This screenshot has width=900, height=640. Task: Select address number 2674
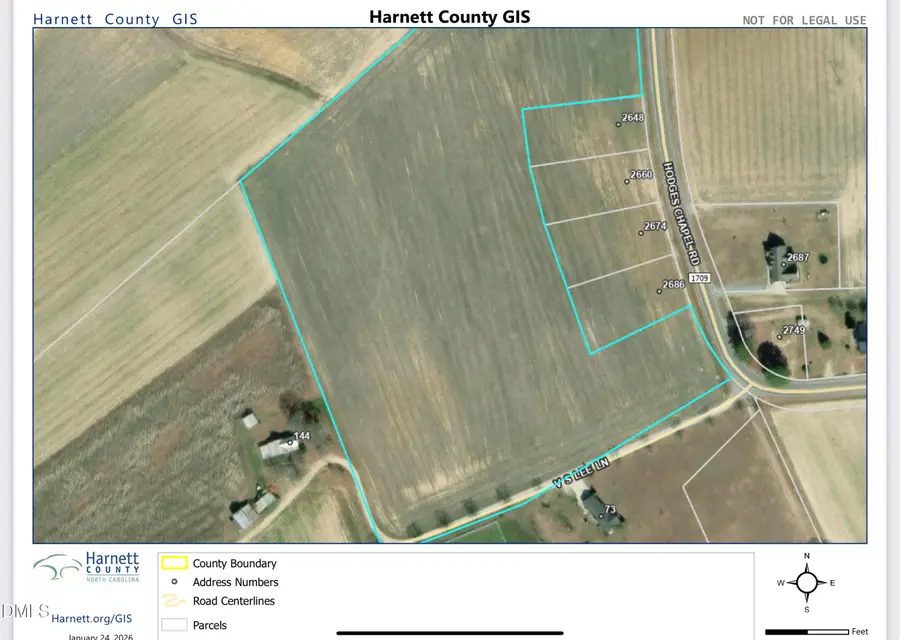pyautogui.click(x=655, y=227)
